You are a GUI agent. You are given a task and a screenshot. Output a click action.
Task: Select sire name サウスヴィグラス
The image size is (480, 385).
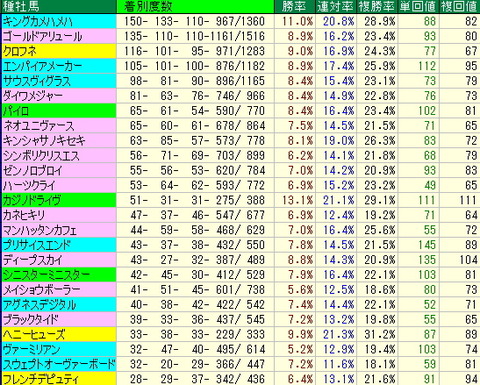pos(37,81)
